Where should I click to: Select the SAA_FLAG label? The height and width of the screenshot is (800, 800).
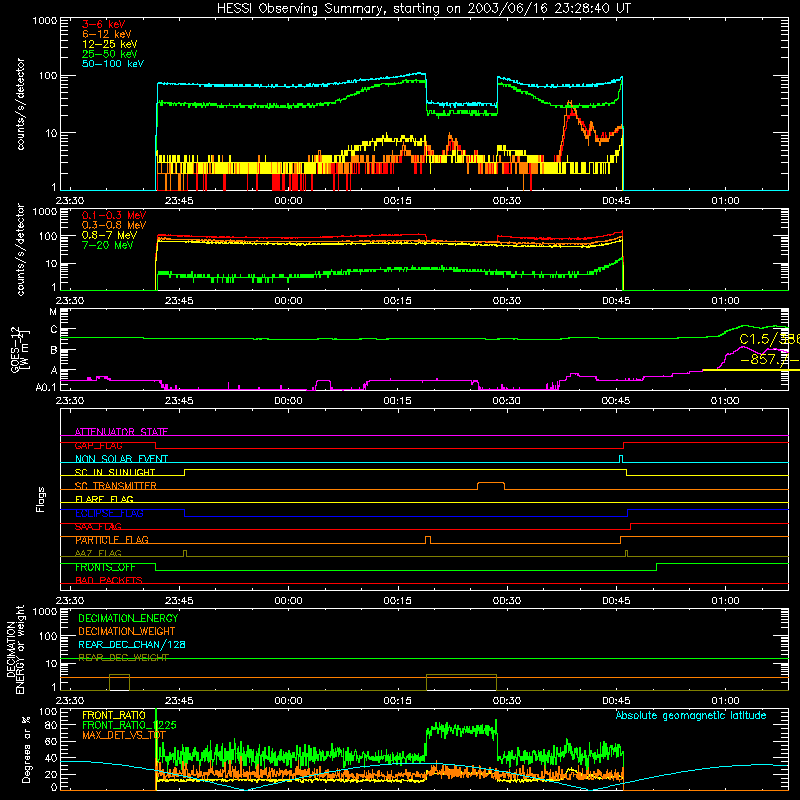(x=98, y=527)
